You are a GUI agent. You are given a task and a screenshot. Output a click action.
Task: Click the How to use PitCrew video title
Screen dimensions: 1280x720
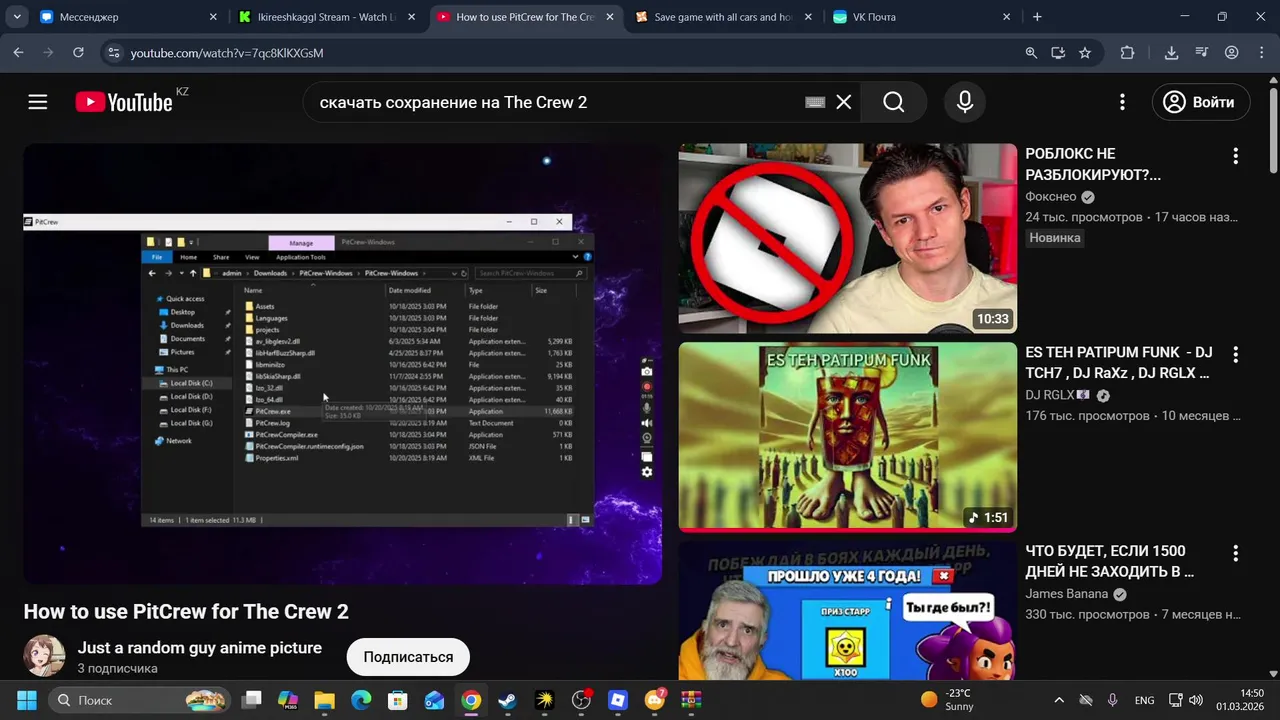pos(186,612)
